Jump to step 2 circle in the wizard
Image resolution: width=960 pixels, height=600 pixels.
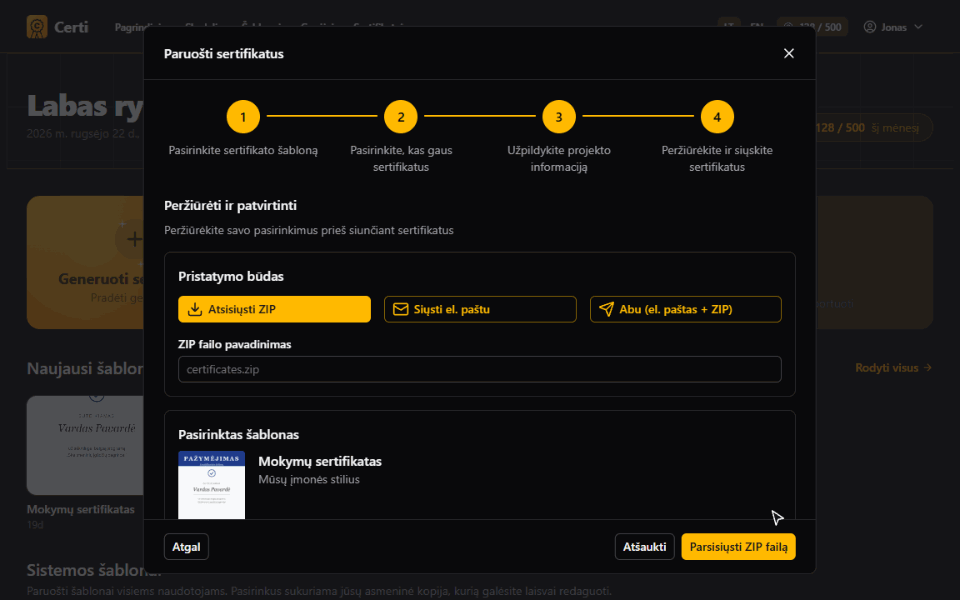point(401,116)
